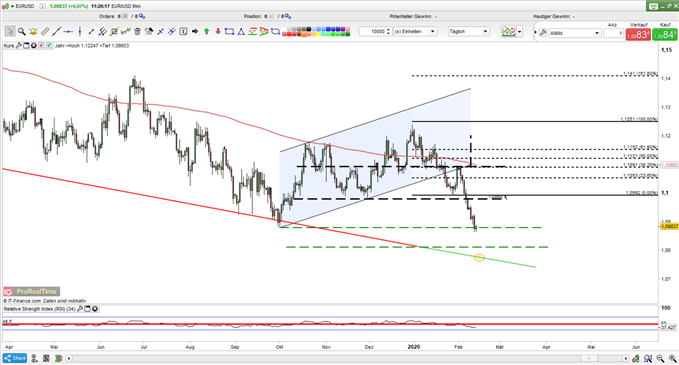
Task: Delete drawn objects with trash icon
Action: 137,32
